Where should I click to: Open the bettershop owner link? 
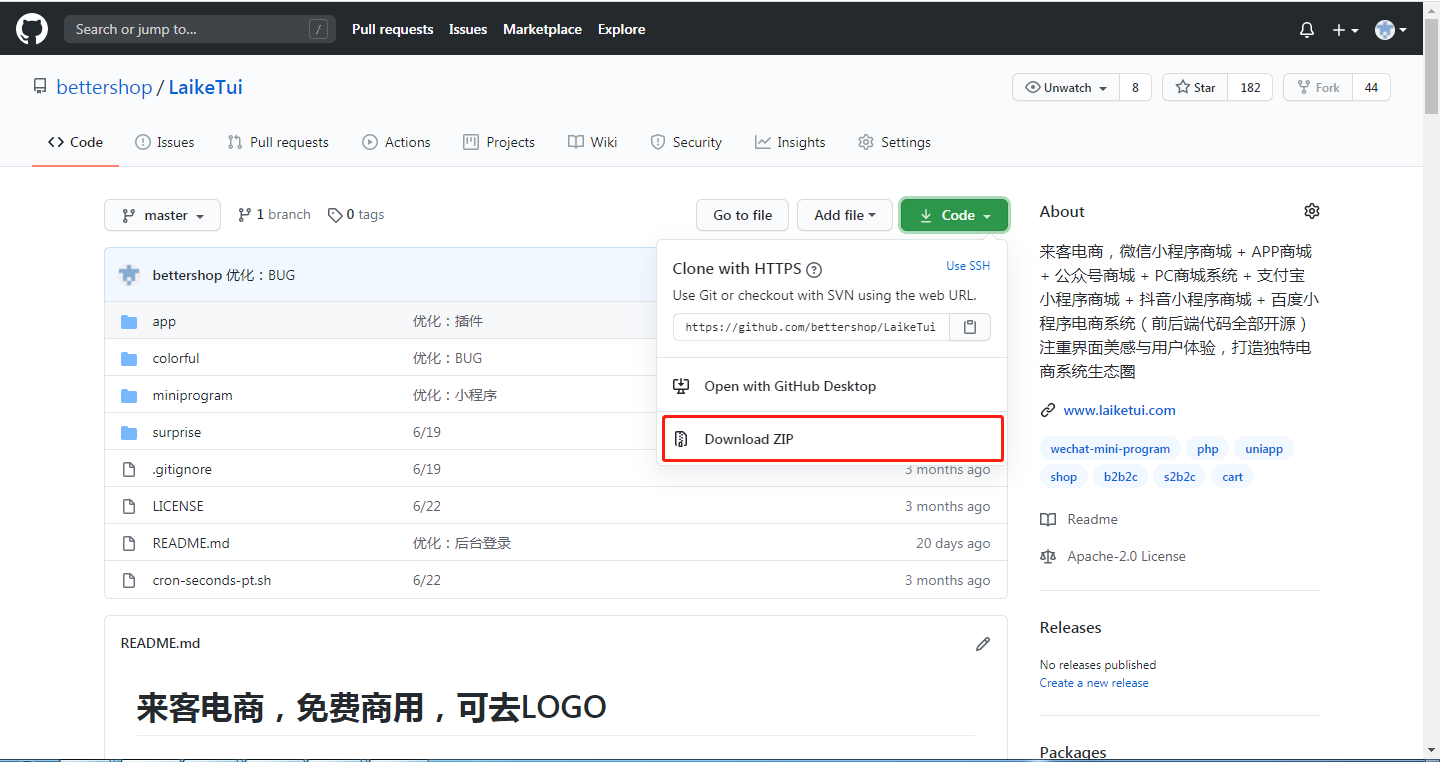(x=104, y=87)
